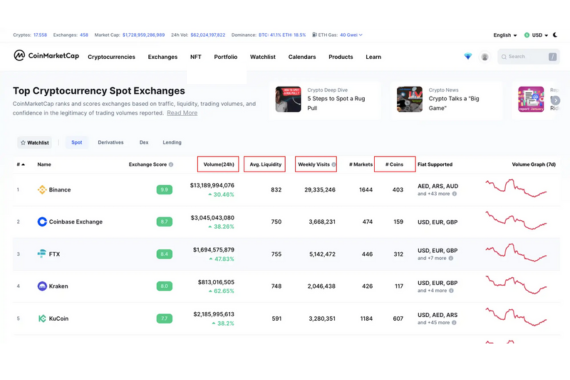The width and height of the screenshot is (570, 380).
Task: Click Binance 7-day volume graph
Action: [x=516, y=188]
